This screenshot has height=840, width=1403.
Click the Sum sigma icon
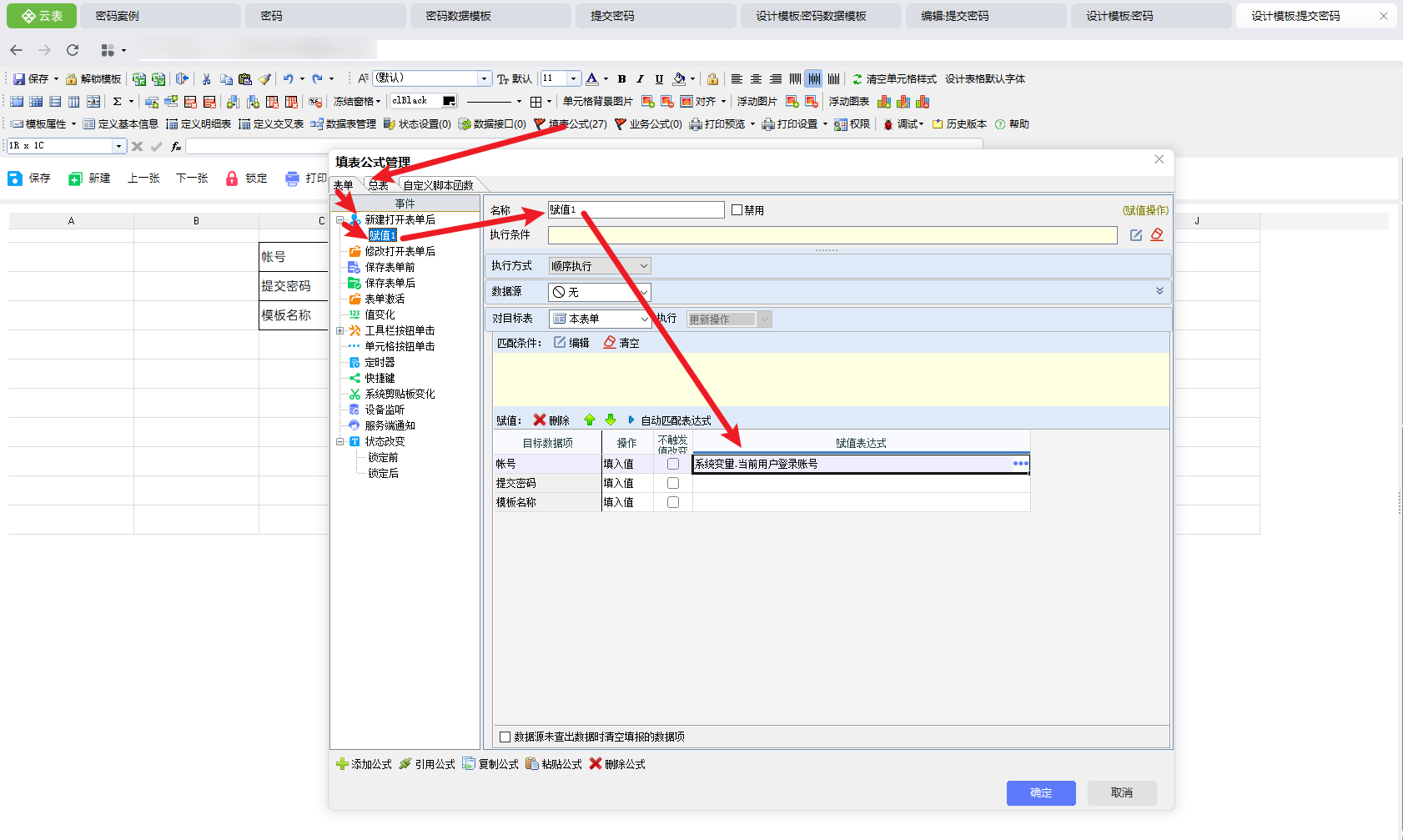[118, 102]
